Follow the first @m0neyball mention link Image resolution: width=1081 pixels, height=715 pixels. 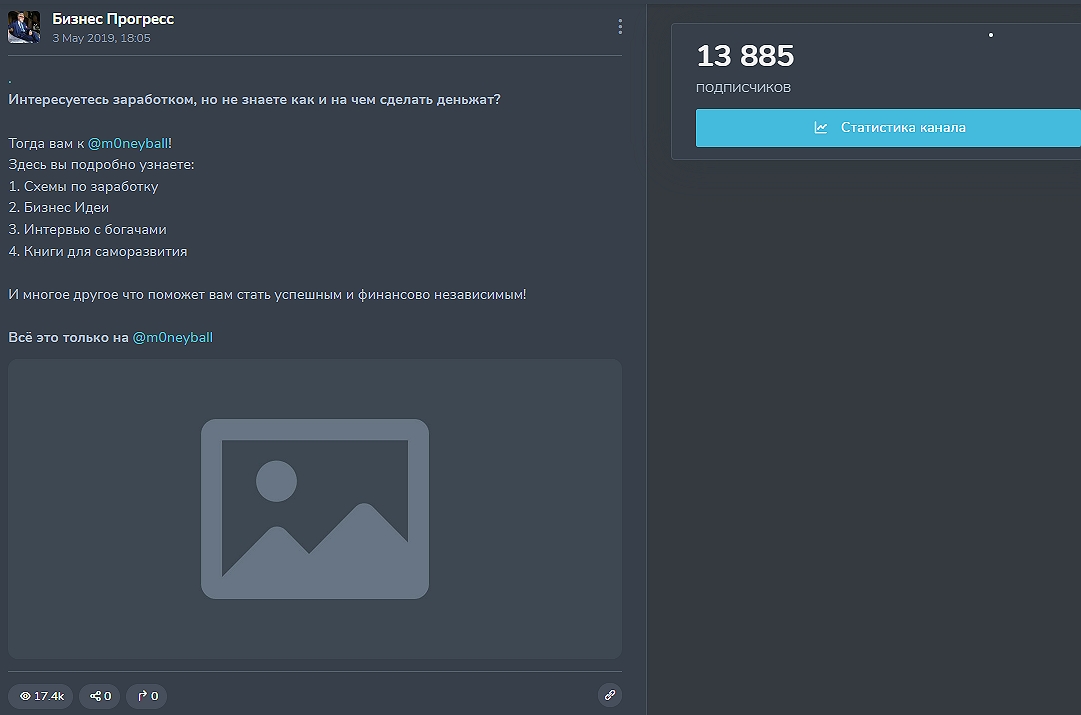[x=128, y=143]
